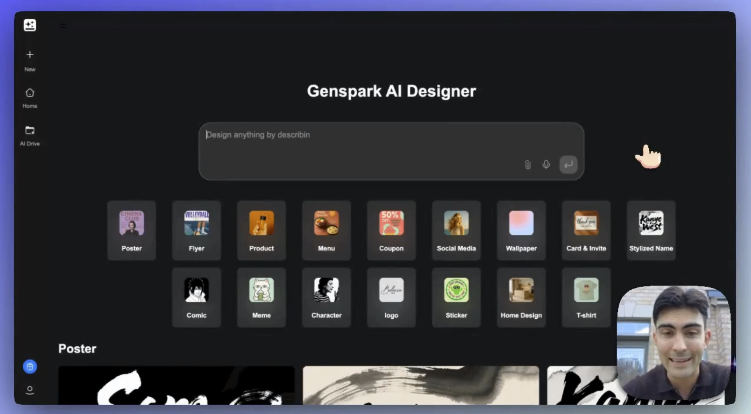
Task: Open the user profile icon
Action: (x=30, y=390)
